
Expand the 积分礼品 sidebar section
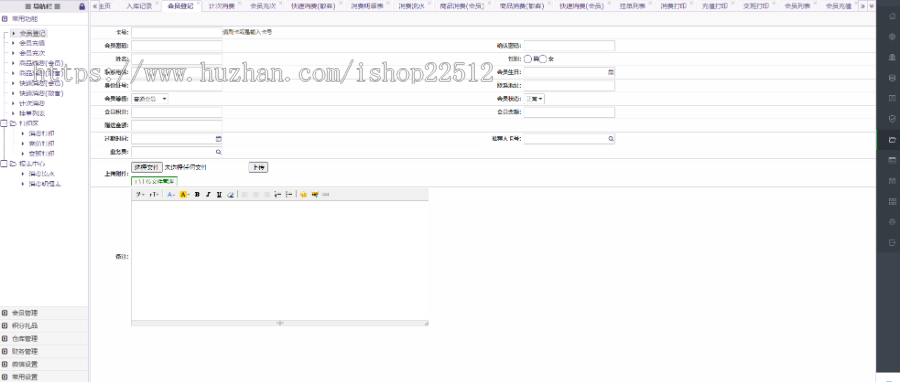click(44, 326)
